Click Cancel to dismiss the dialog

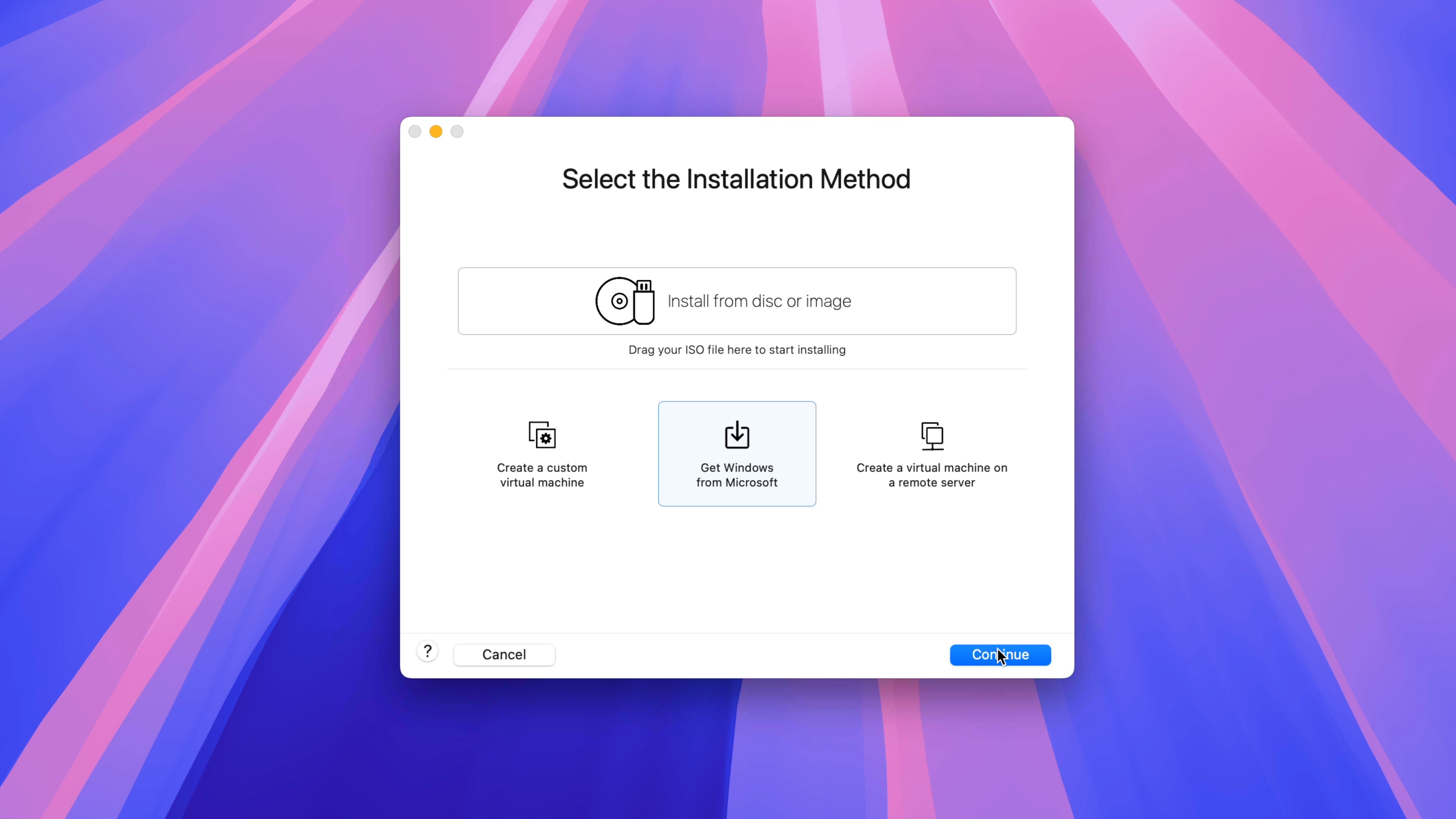coord(504,654)
